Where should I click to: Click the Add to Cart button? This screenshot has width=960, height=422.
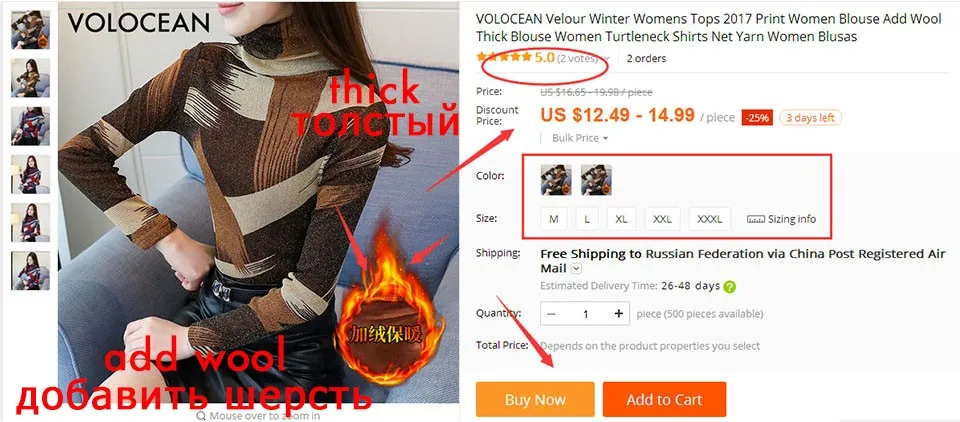pyautogui.click(x=664, y=399)
